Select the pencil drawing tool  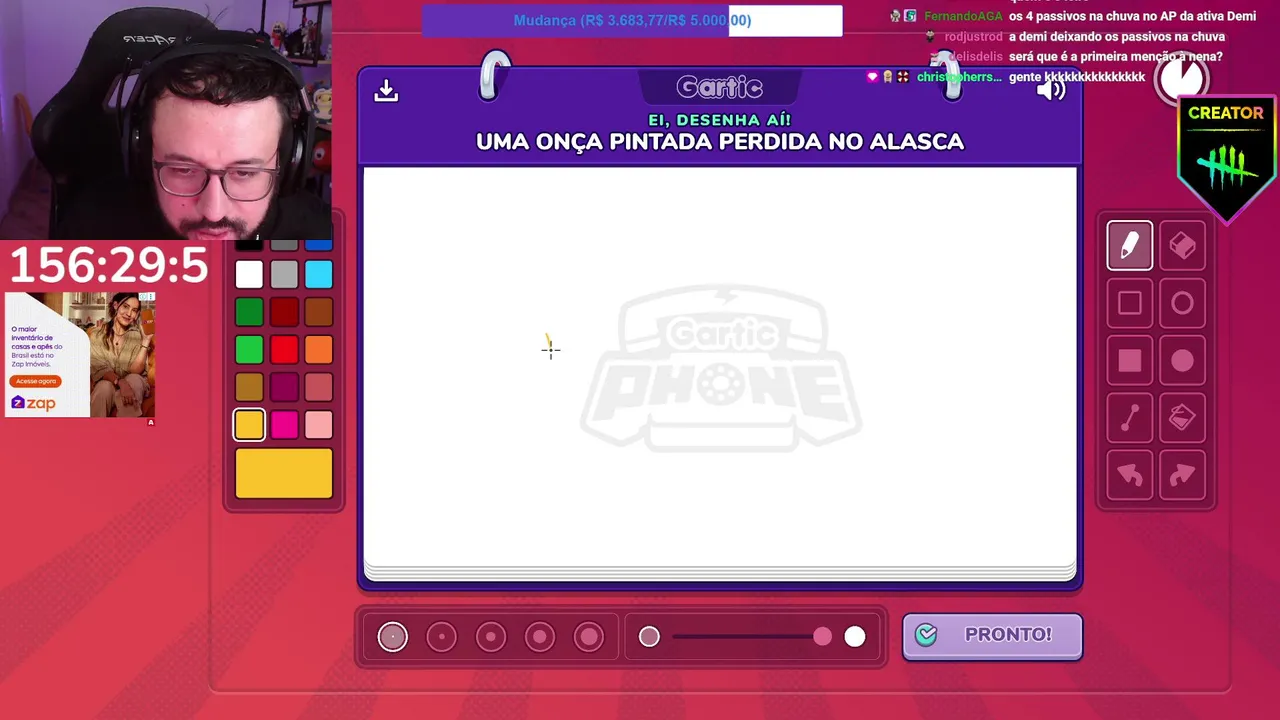1129,245
